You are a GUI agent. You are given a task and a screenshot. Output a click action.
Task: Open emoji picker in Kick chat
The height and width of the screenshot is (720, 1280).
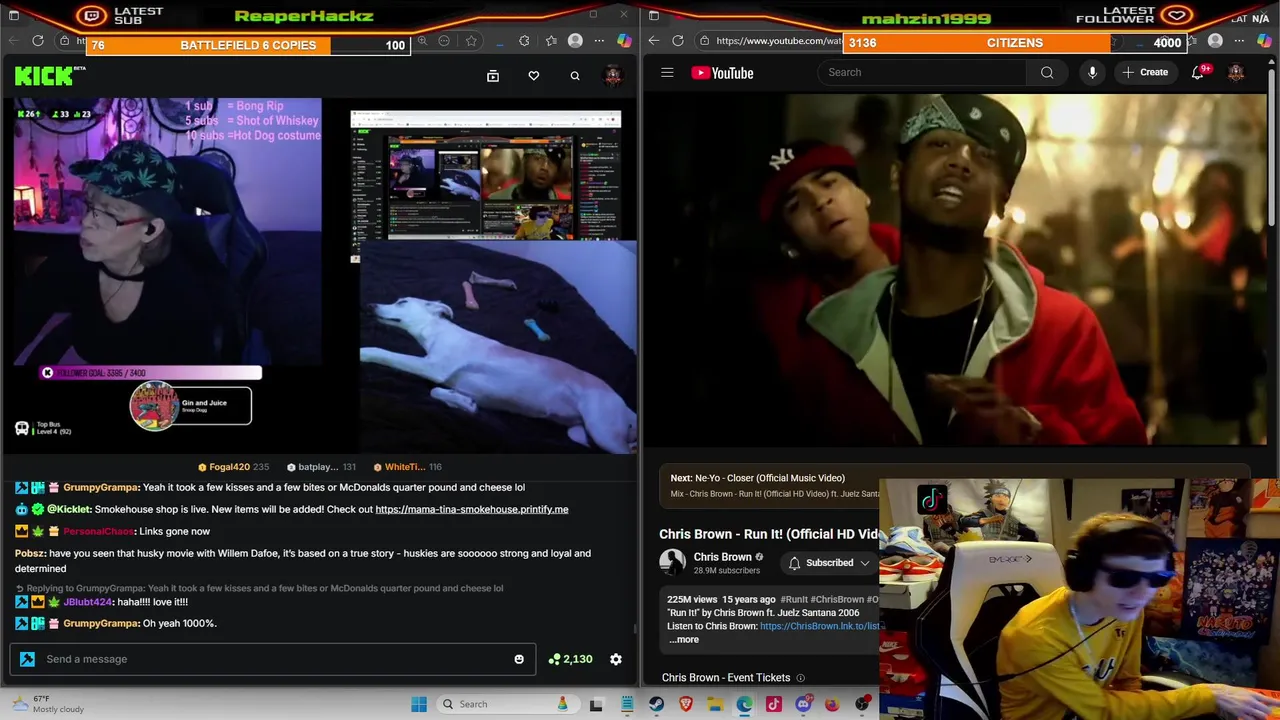pyautogui.click(x=519, y=659)
